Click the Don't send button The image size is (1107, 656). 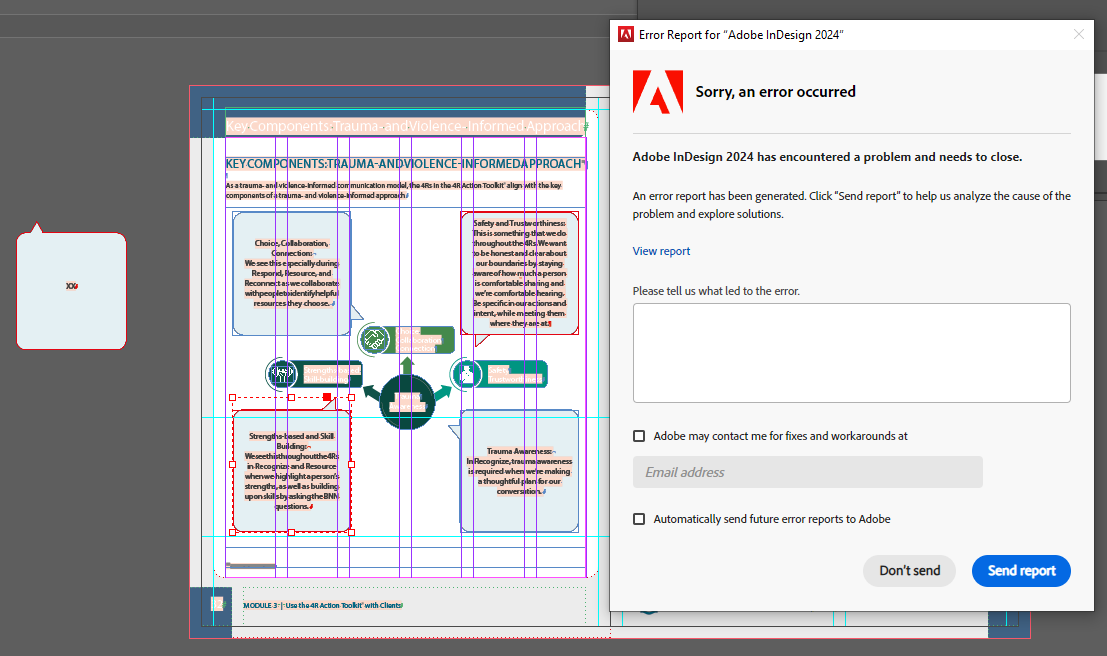click(909, 571)
